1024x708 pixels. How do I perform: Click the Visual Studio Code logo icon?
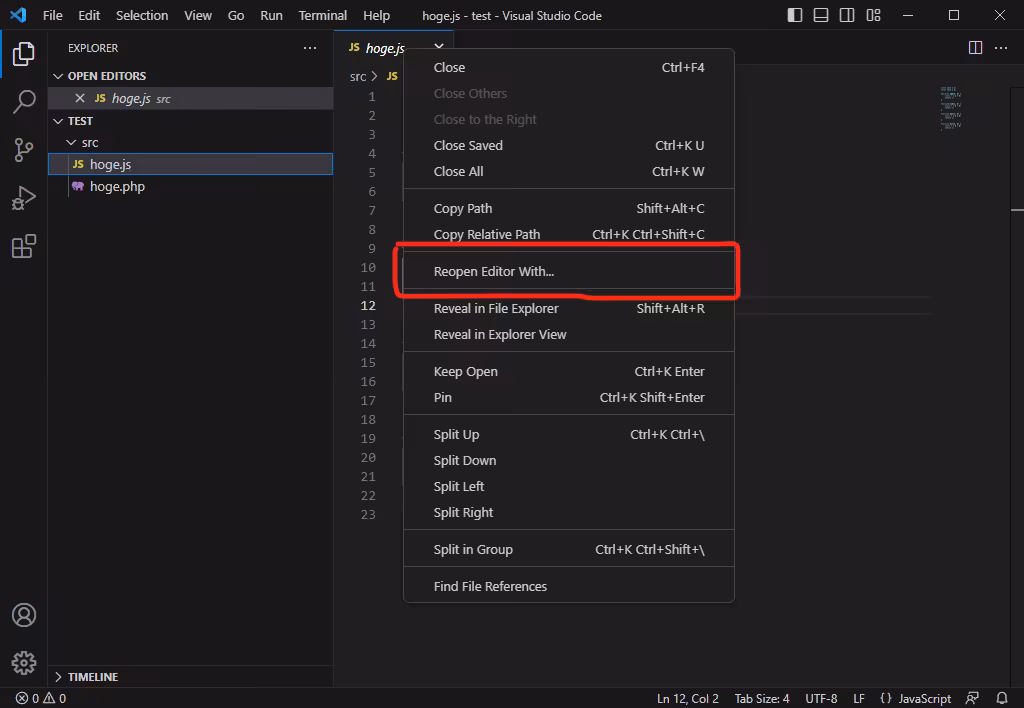[x=18, y=15]
